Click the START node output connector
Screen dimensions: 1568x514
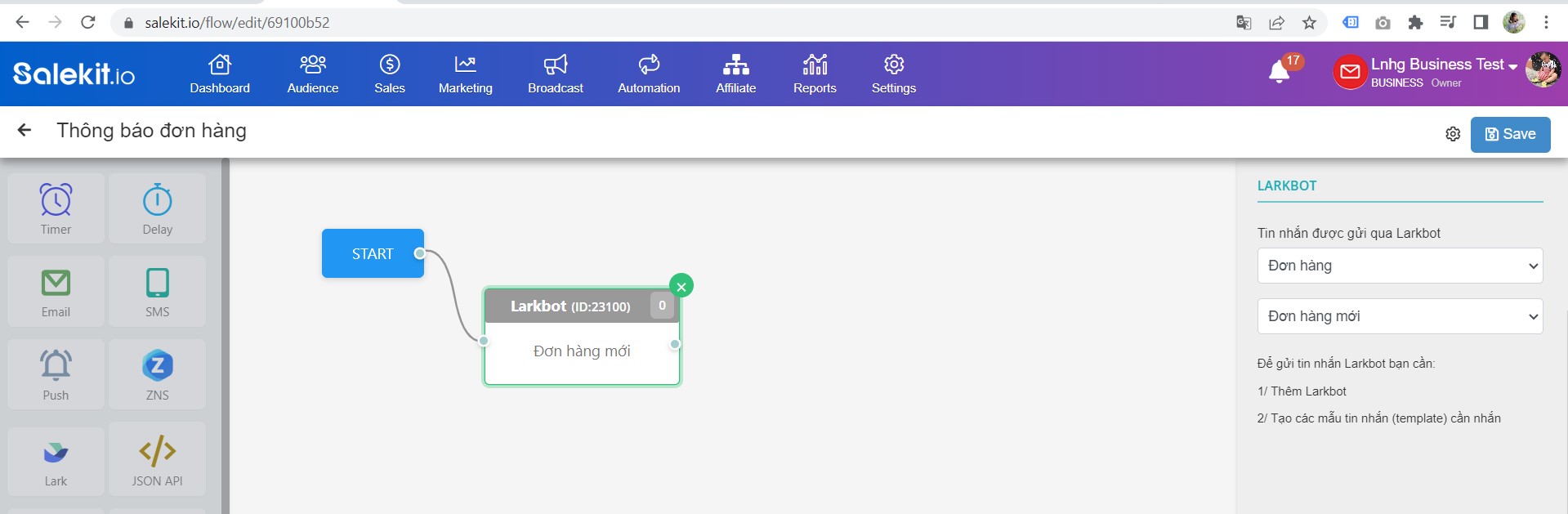[419, 253]
